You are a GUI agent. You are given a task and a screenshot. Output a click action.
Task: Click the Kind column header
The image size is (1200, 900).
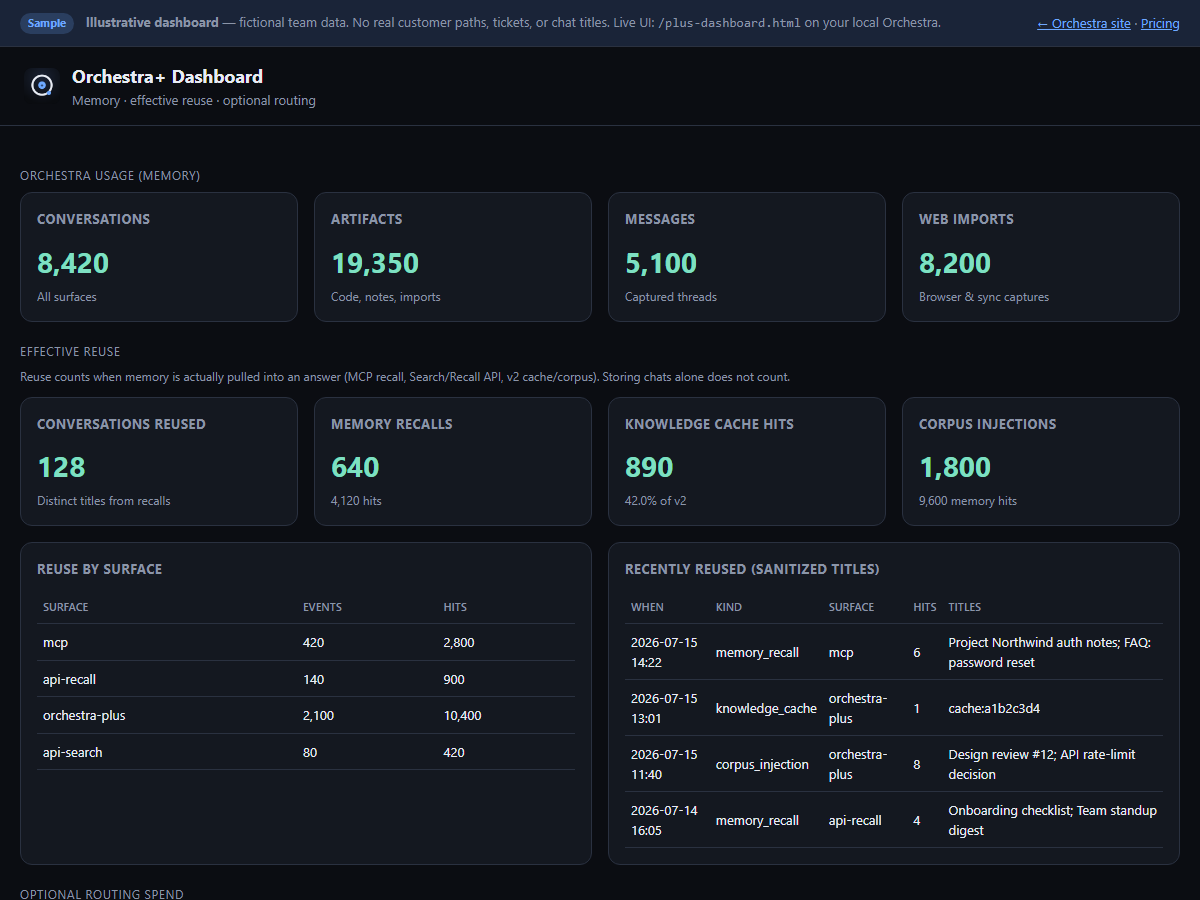click(x=729, y=607)
